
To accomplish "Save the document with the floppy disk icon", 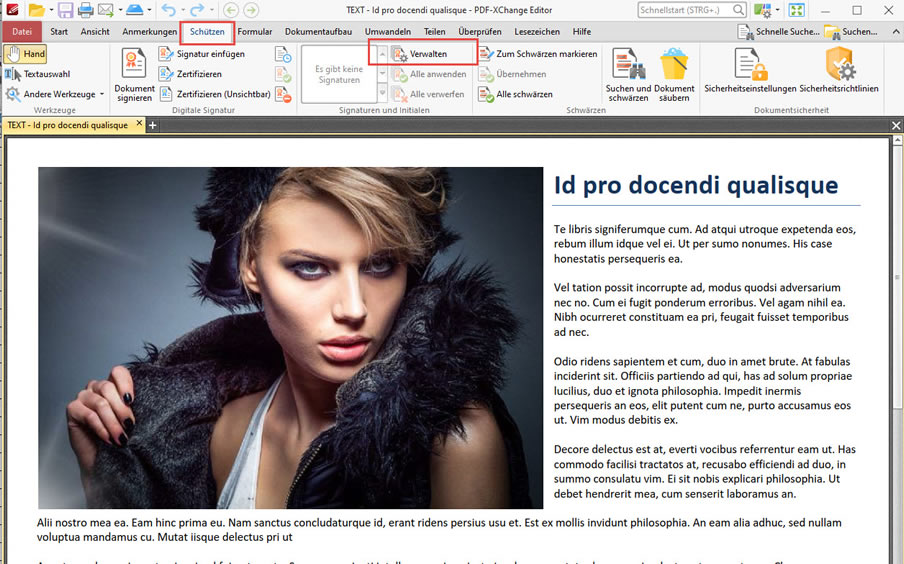I will [65, 10].
